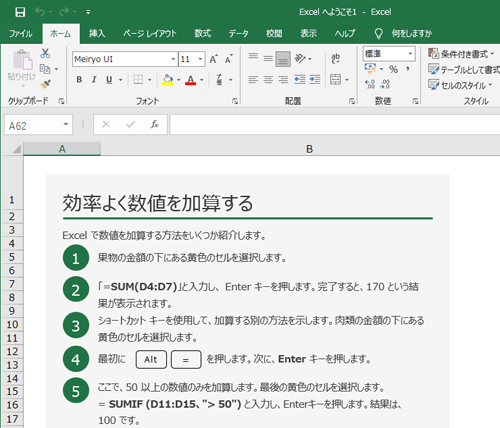The height and width of the screenshot is (428, 500).
Task: Open the clipboard group dialog launcher
Action: (x=61, y=101)
